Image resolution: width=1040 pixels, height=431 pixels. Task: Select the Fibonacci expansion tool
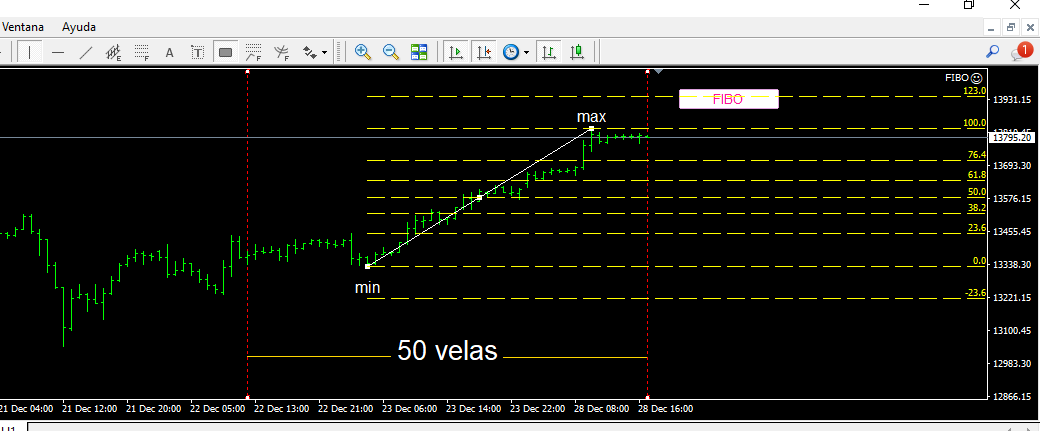tap(253, 52)
